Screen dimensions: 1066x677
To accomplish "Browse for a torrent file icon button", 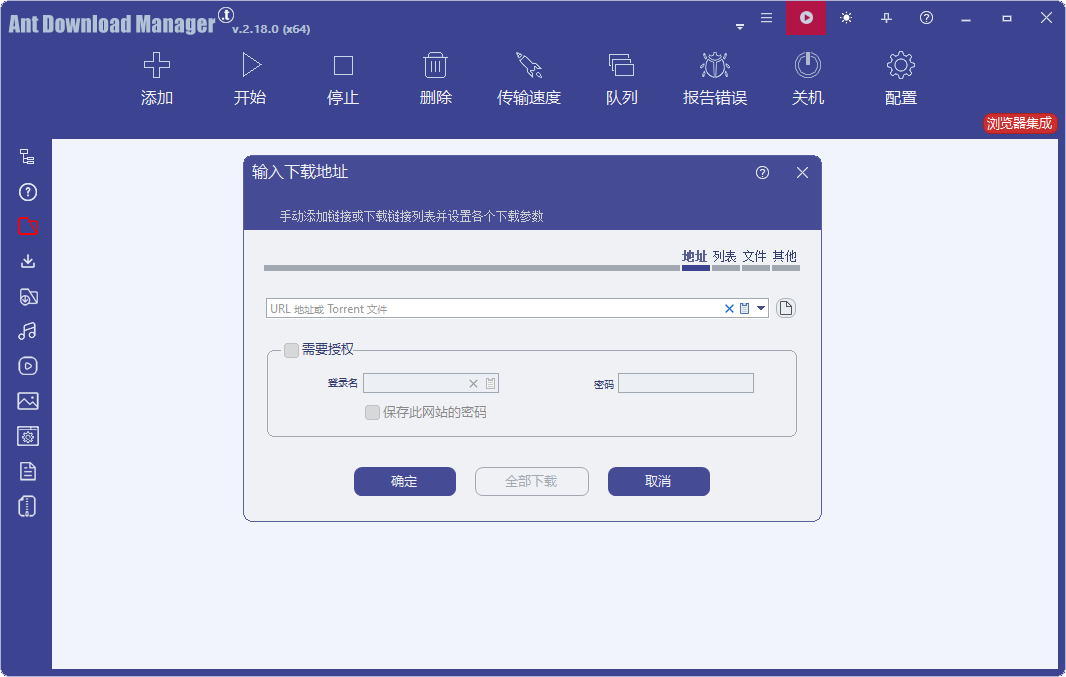I will coord(786,309).
